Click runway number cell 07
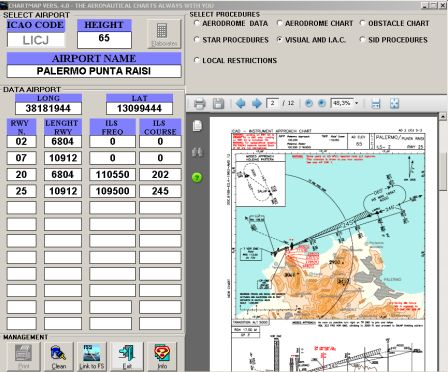This screenshot has width=448, height=372. 21,158
